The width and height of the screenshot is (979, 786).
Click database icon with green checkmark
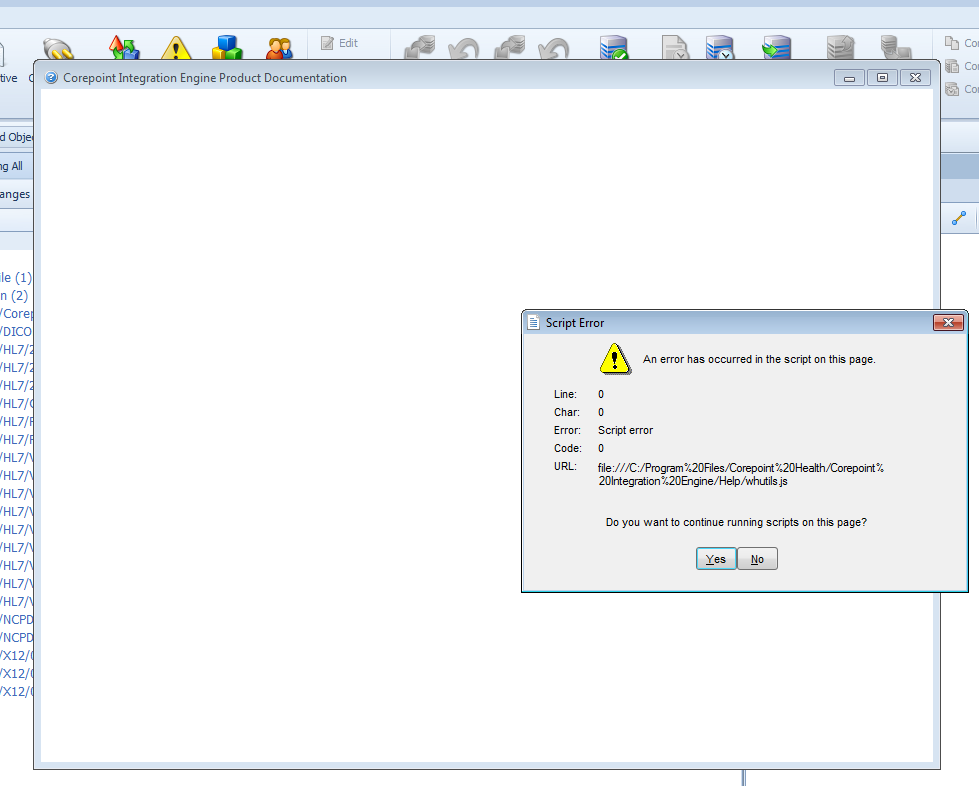click(x=613, y=48)
